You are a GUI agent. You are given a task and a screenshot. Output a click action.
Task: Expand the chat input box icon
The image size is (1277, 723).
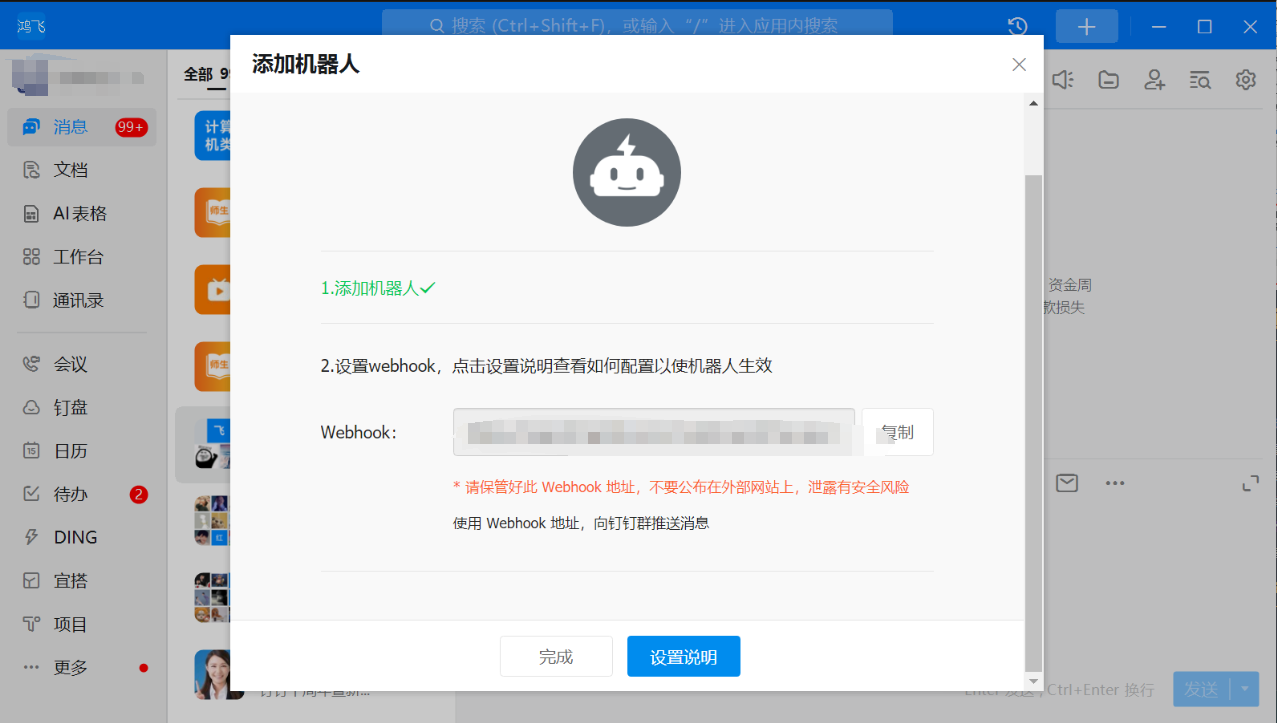click(1250, 483)
